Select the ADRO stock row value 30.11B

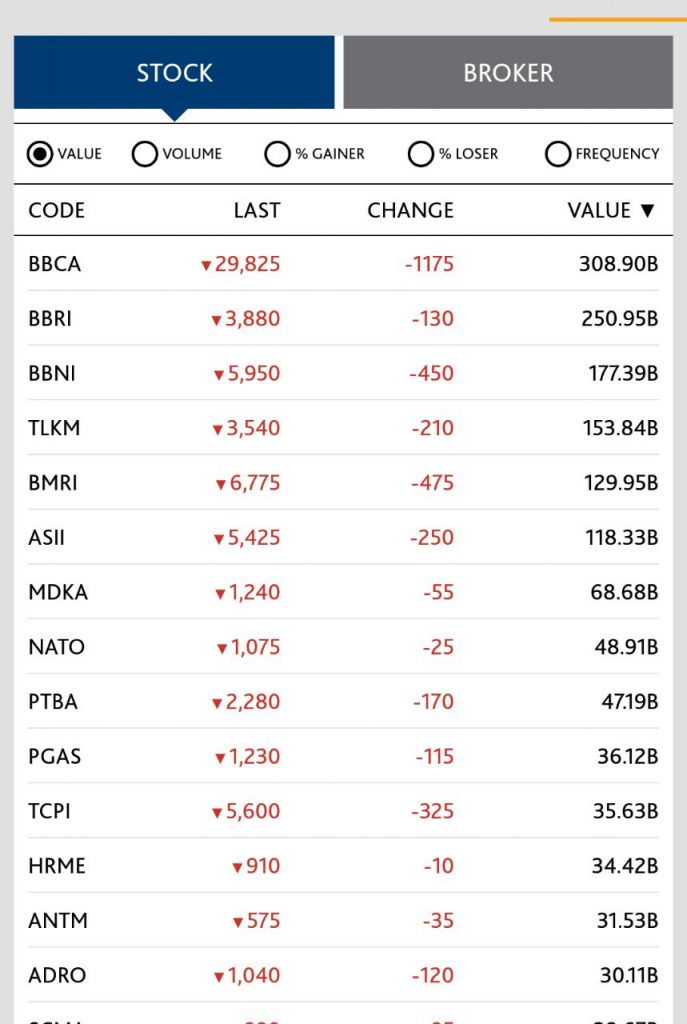point(624,976)
